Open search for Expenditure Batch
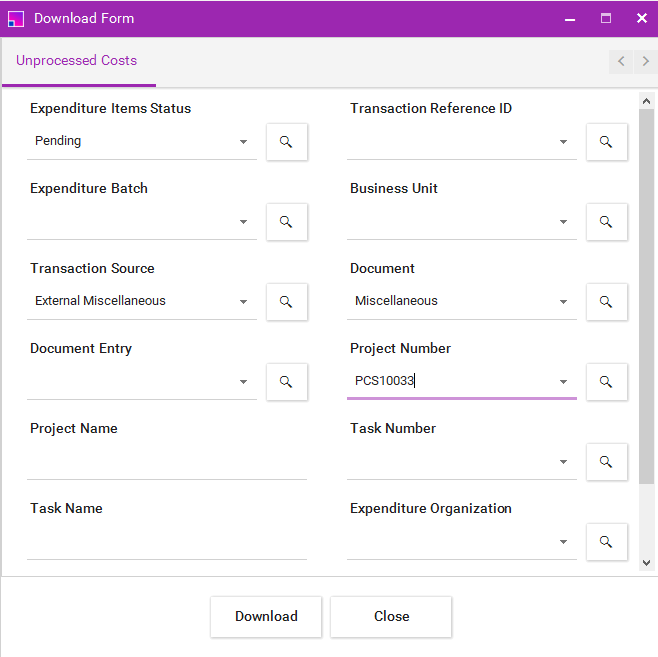658x657 pixels. (x=287, y=222)
